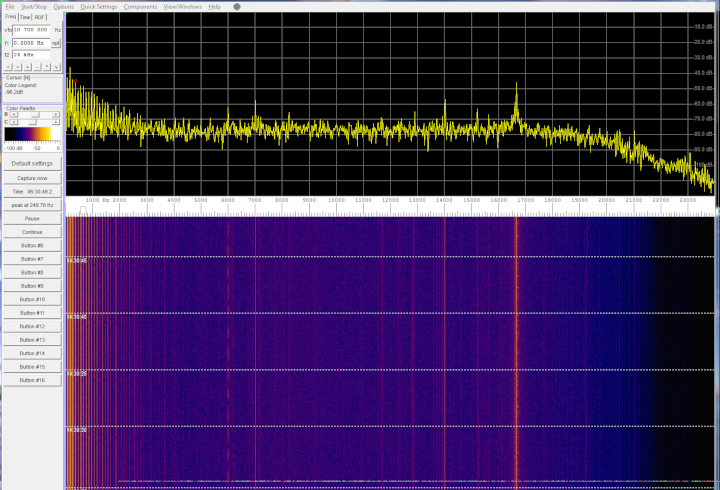Click the Time: 06:30:49.2 button

[32, 191]
